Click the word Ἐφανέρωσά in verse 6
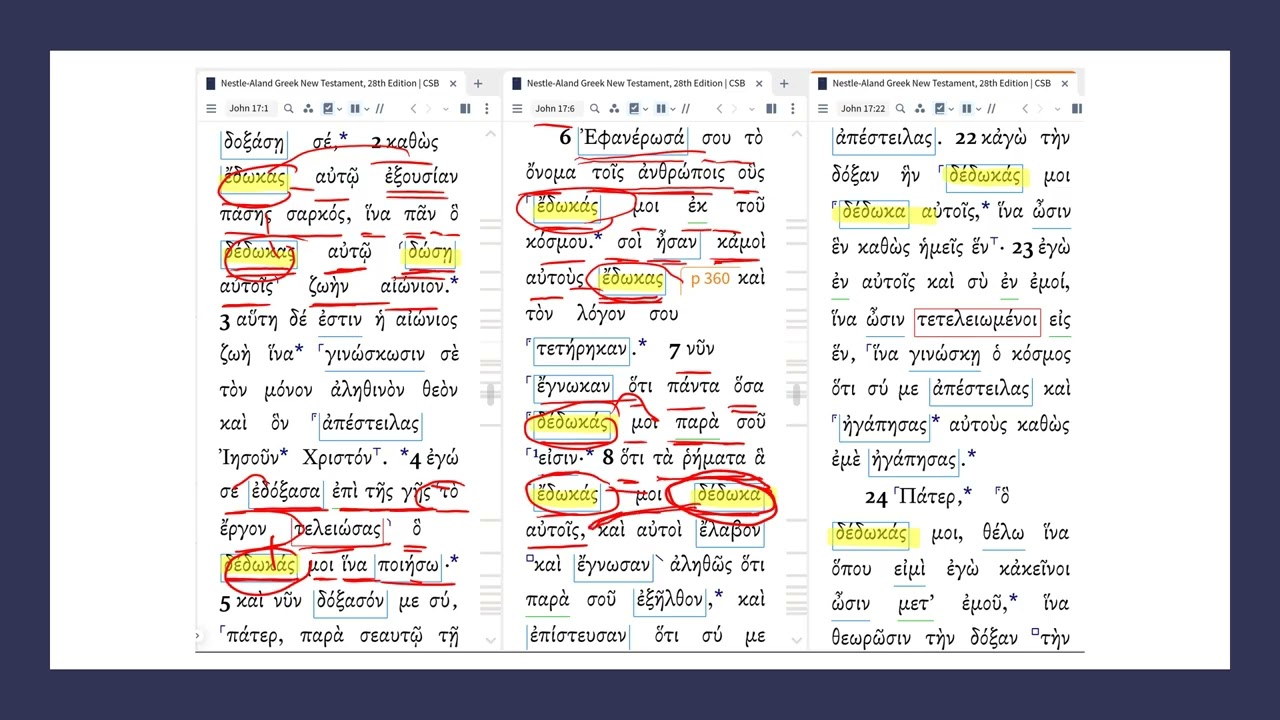This screenshot has width=1280, height=720. tap(631, 138)
